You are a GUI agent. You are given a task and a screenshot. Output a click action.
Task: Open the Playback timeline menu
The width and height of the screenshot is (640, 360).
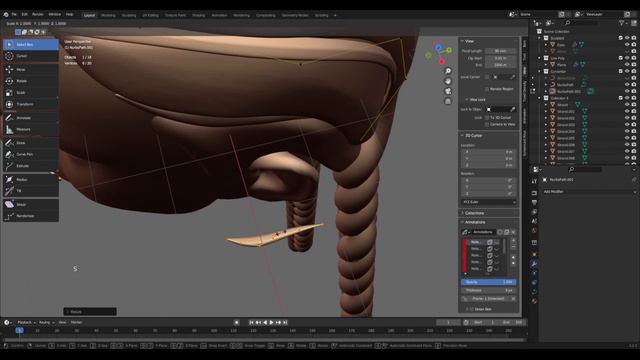[26, 322]
